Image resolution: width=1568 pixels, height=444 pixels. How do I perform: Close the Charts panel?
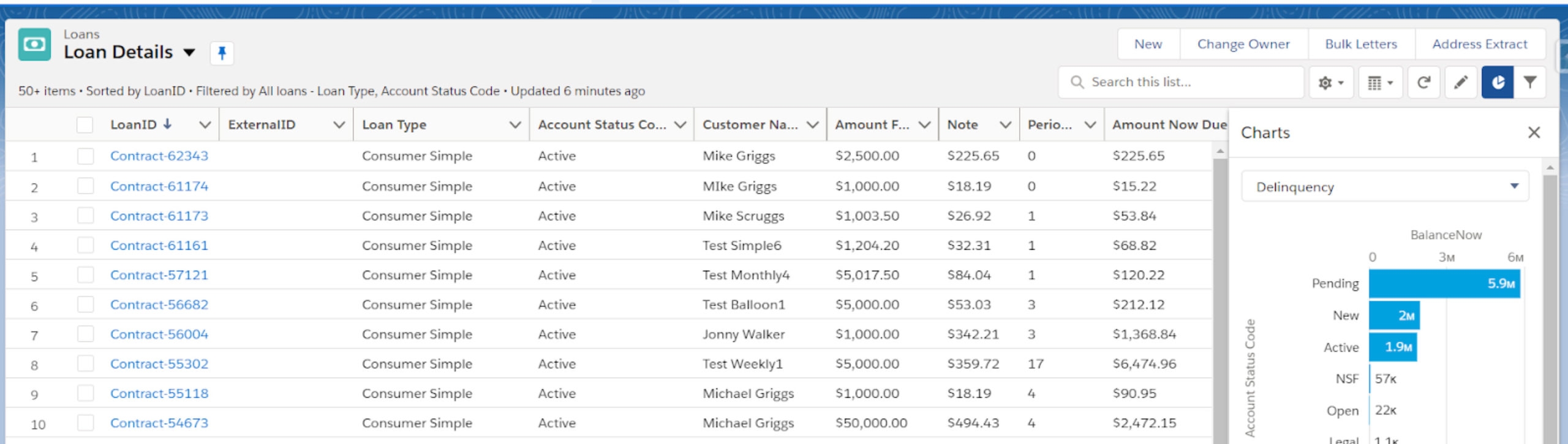coord(1534,133)
